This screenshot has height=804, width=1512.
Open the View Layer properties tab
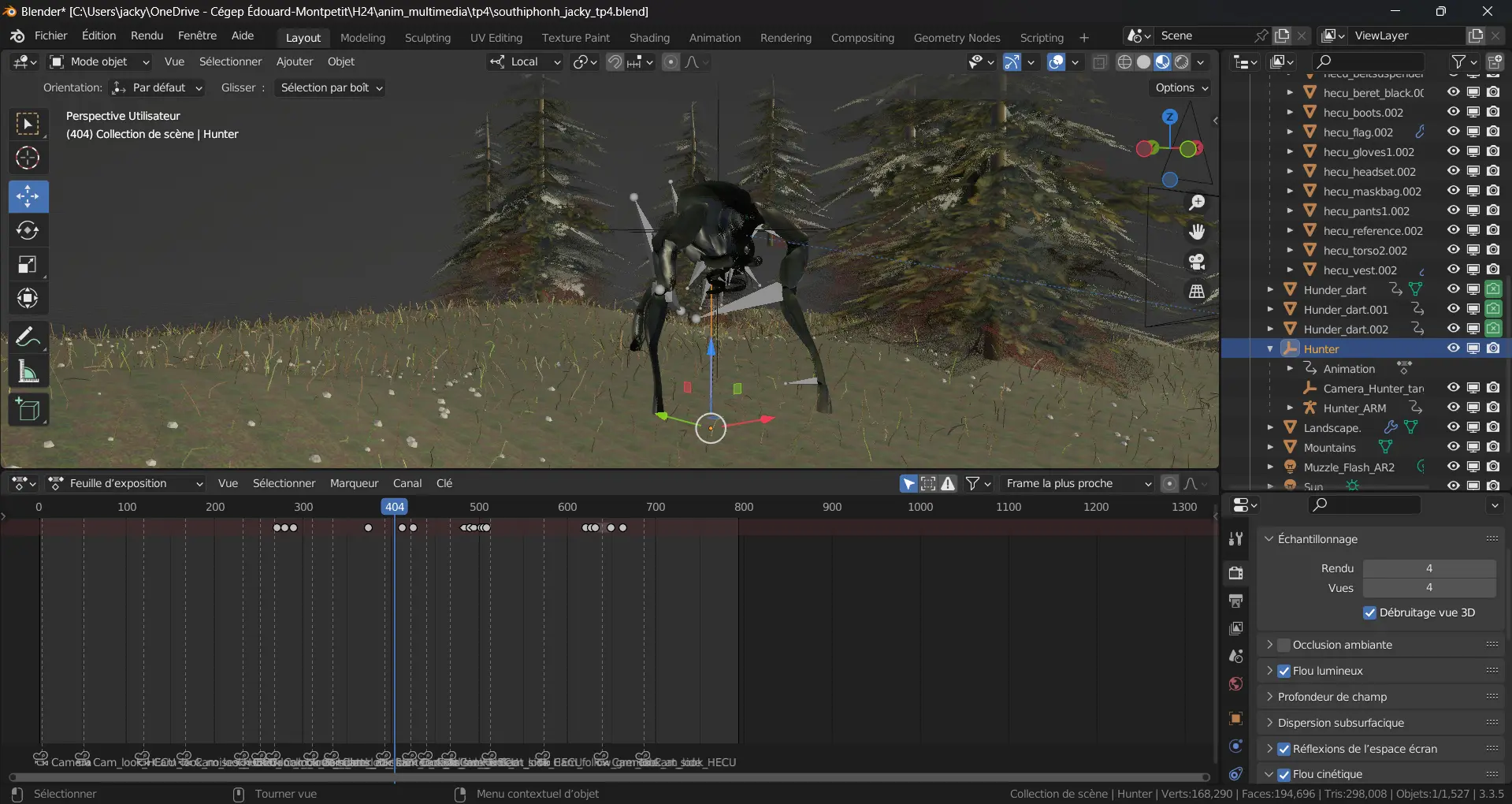(x=1235, y=628)
